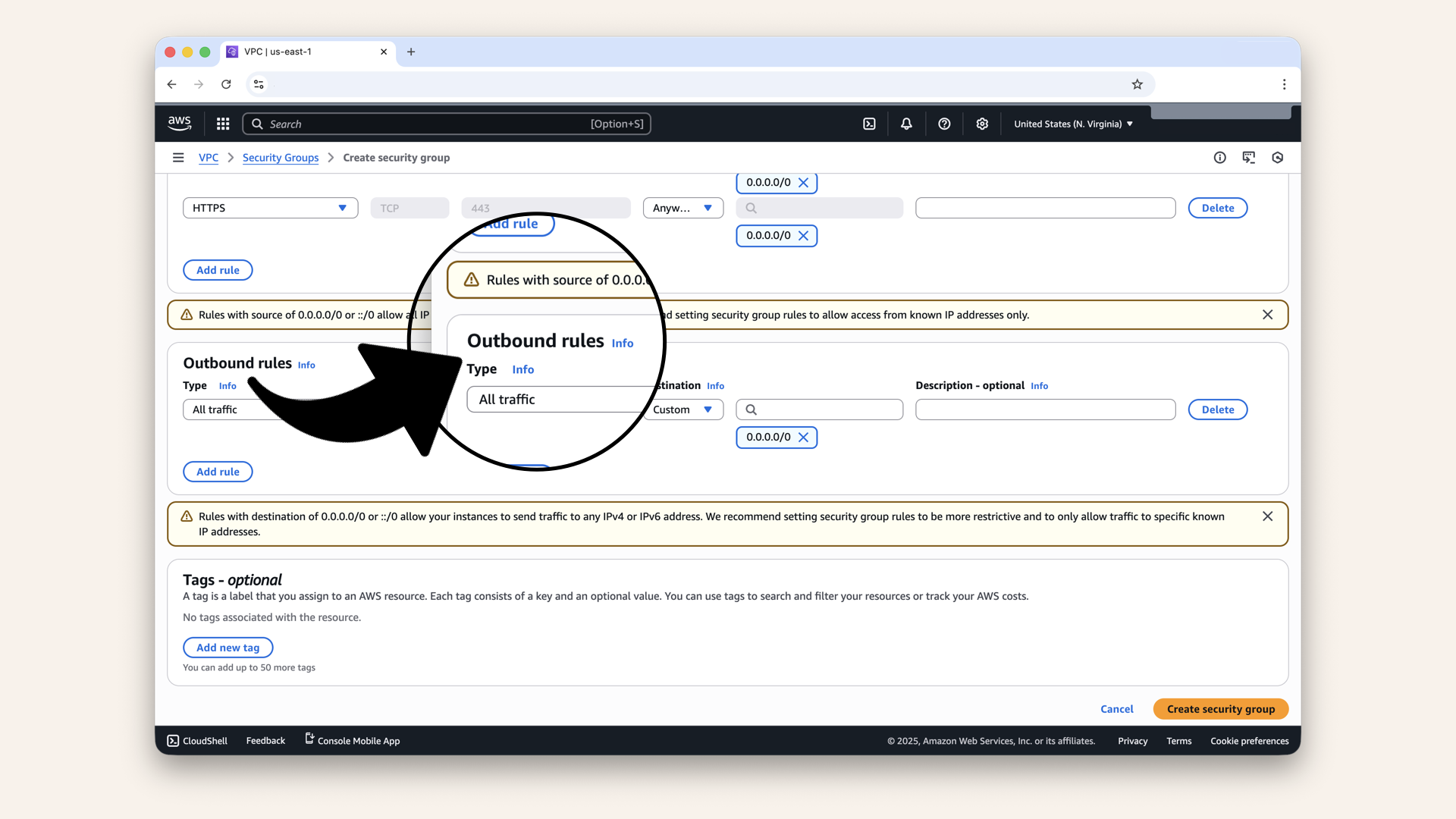Open the HTTPS type dropdown
Viewport: 1456px width, 819px height.
269,208
